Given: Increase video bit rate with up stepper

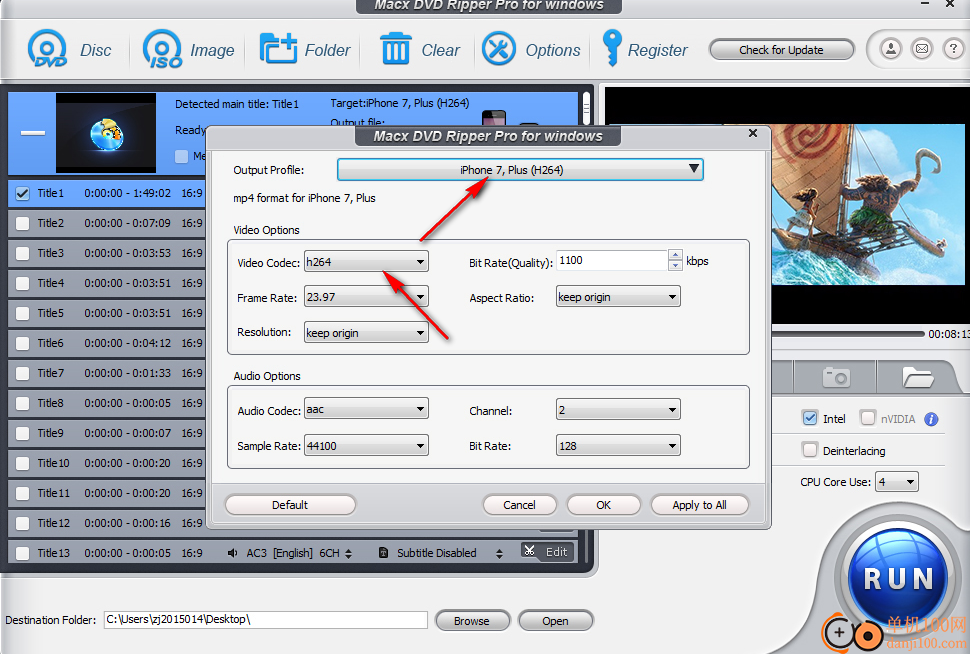Looking at the screenshot, I should tap(676, 255).
